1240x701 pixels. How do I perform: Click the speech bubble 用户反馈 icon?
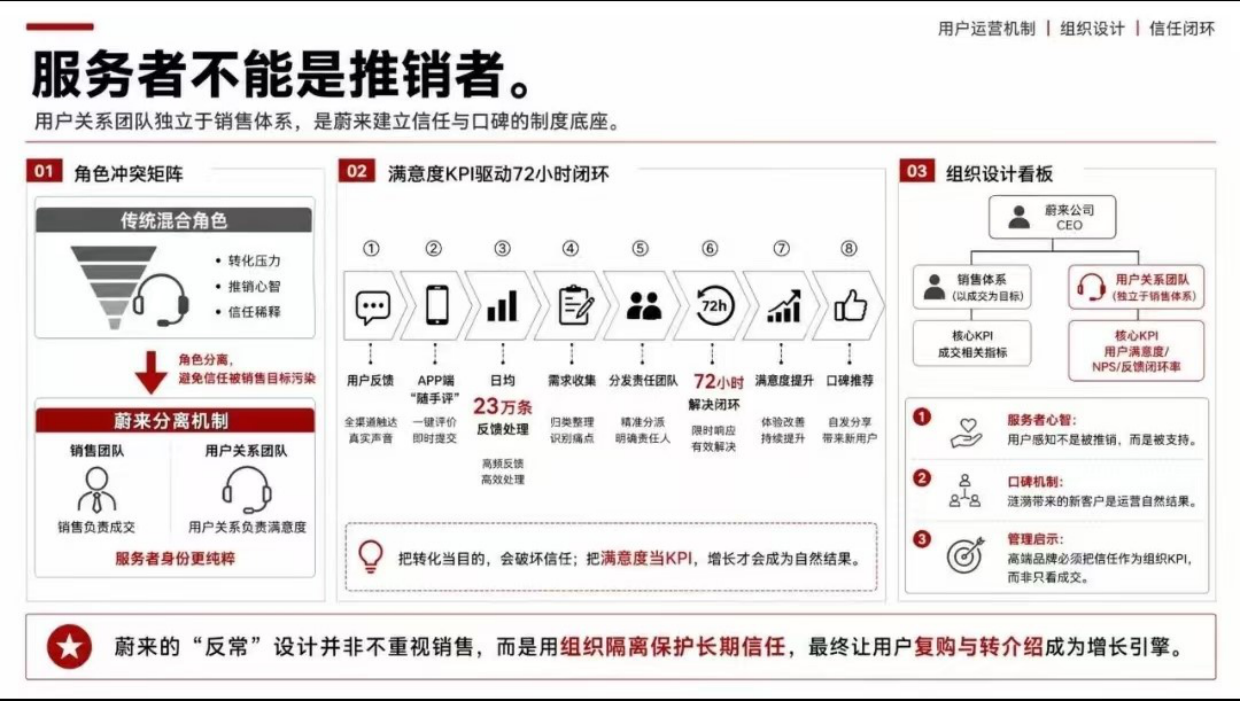(373, 305)
